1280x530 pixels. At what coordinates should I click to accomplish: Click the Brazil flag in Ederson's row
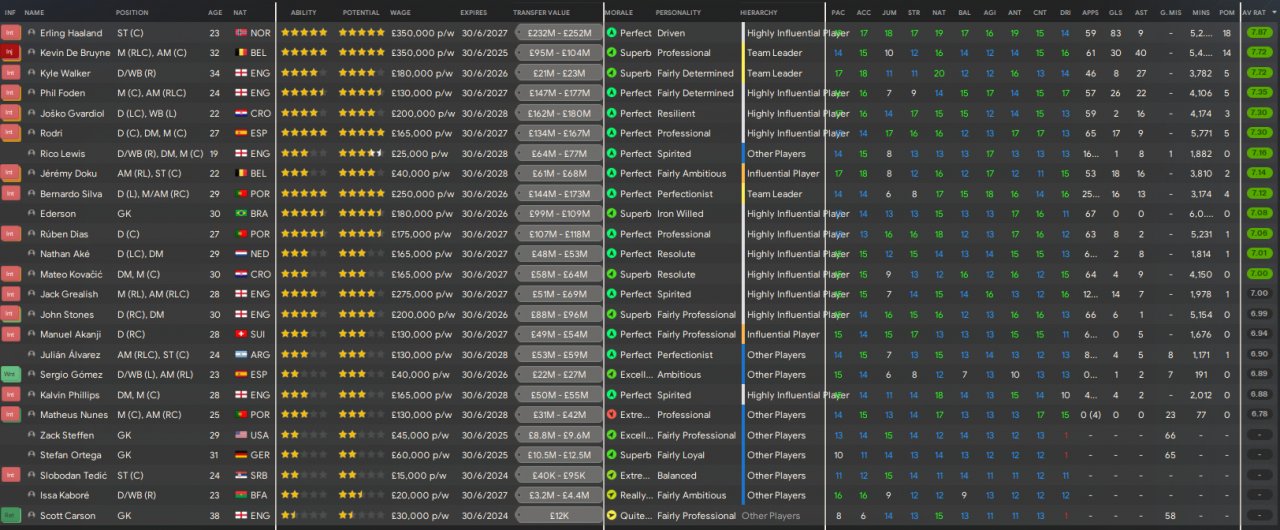pos(240,214)
